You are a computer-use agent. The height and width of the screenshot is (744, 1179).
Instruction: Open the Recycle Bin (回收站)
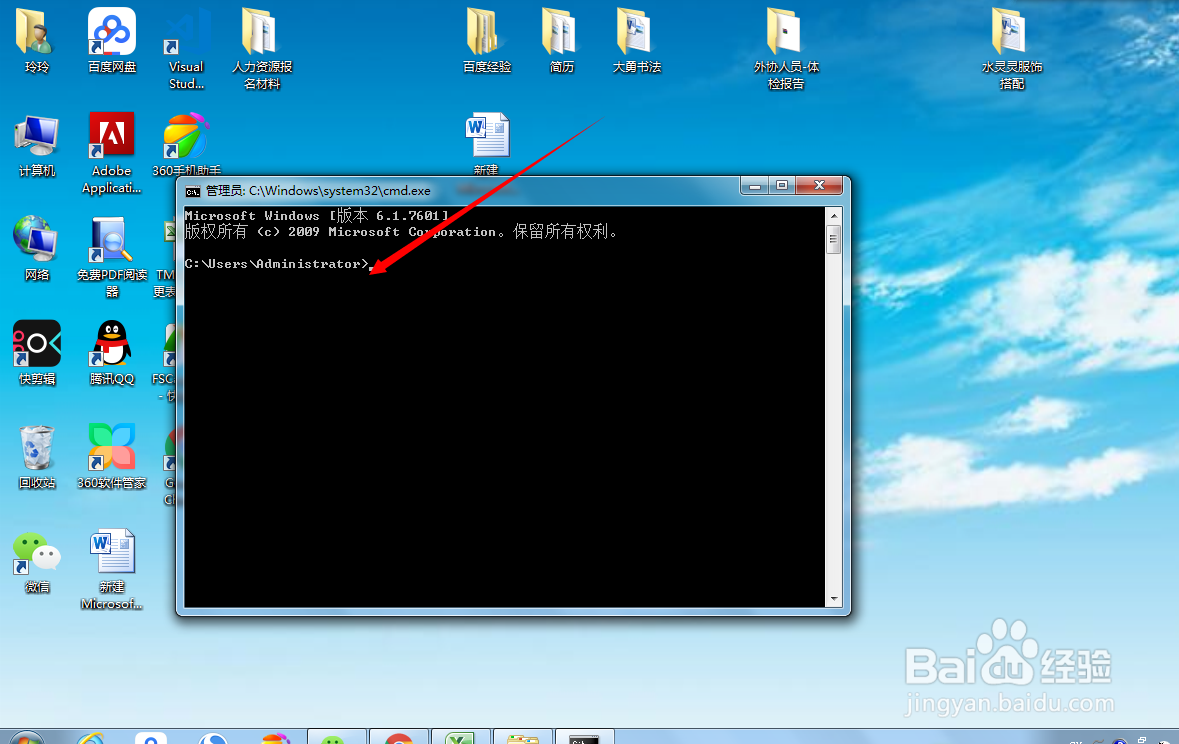point(36,450)
